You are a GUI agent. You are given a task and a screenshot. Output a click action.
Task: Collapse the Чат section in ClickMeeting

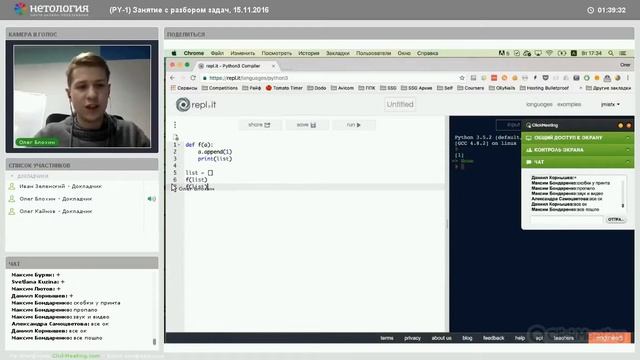(x=628, y=162)
